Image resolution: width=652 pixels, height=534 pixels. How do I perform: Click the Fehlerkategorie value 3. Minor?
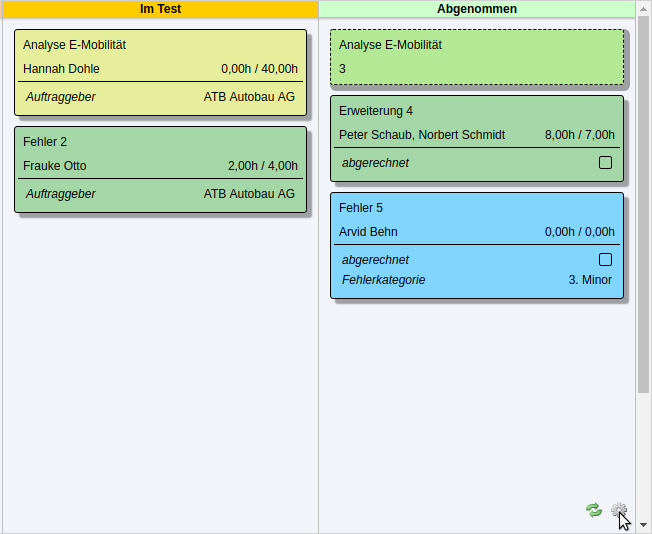click(x=590, y=280)
